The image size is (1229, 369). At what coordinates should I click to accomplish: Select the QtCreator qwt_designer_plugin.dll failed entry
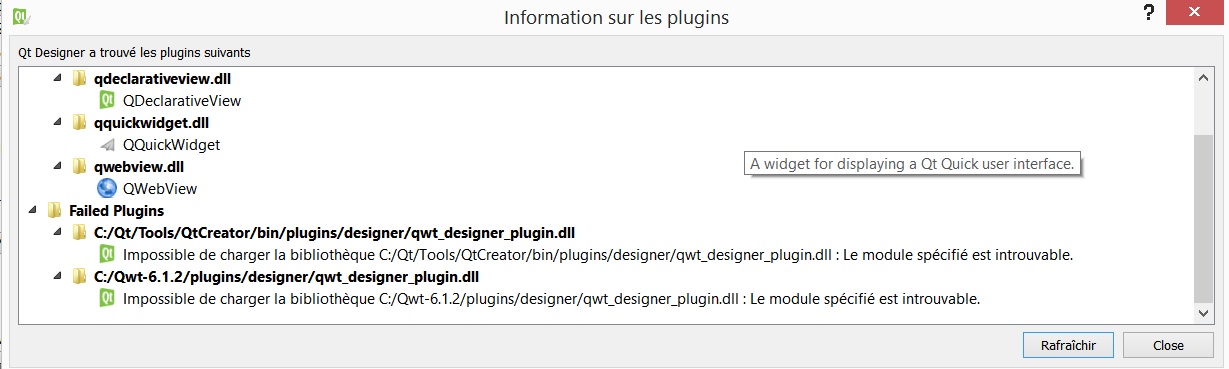(x=334, y=232)
